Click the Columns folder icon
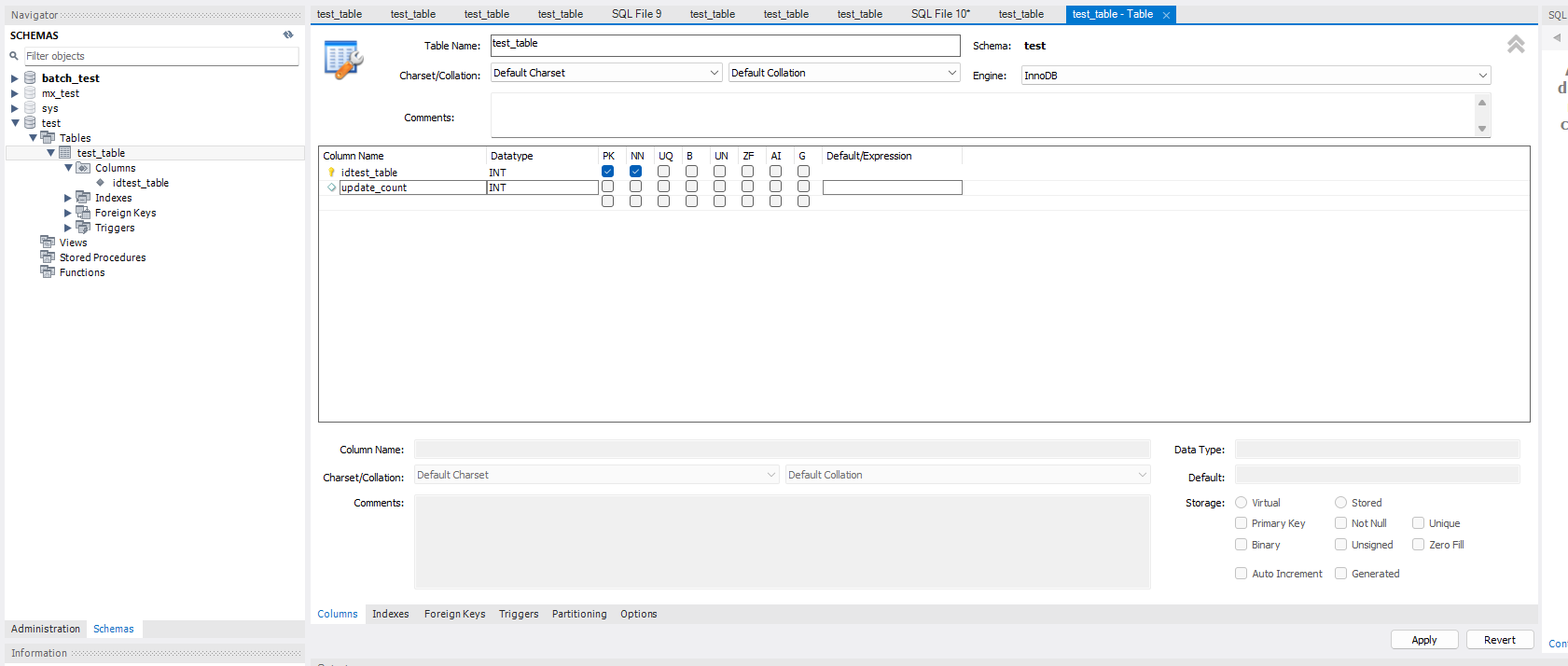Viewport: 1568px width, 666px height. click(x=83, y=168)
